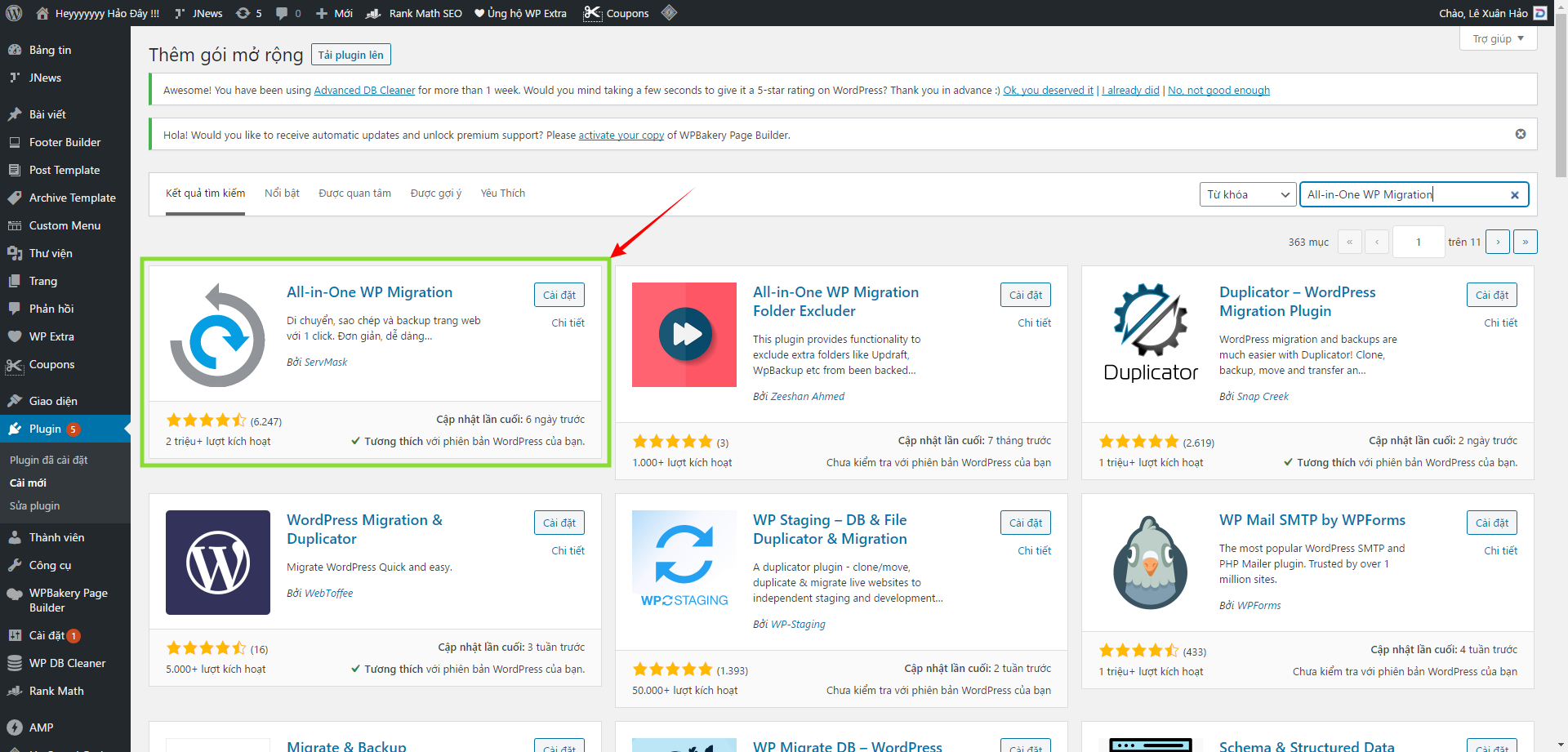
Task: Clear the plugin search field using its X
Action: (x=1515, y=194)
